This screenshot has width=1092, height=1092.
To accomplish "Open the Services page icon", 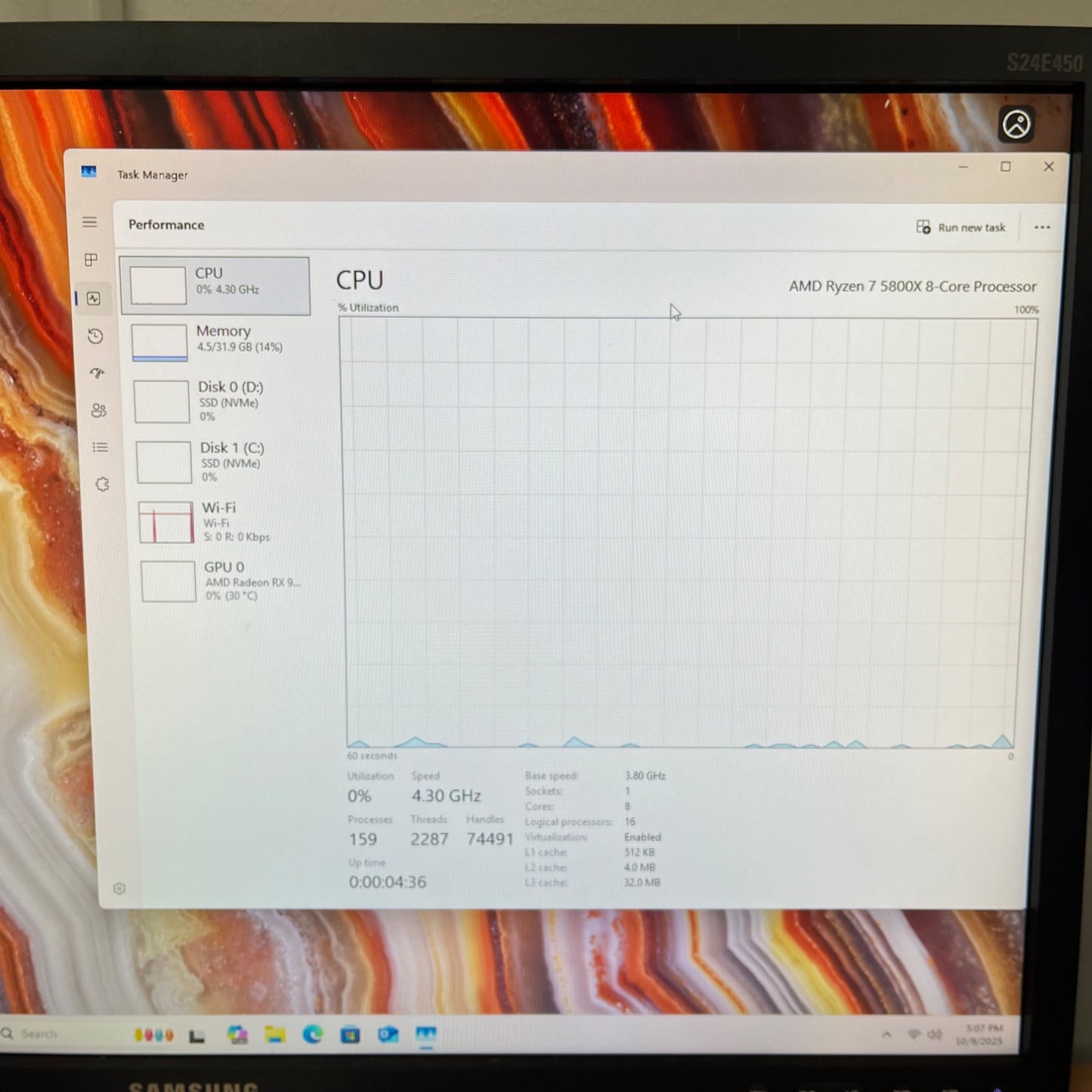I will pos(102,484).
